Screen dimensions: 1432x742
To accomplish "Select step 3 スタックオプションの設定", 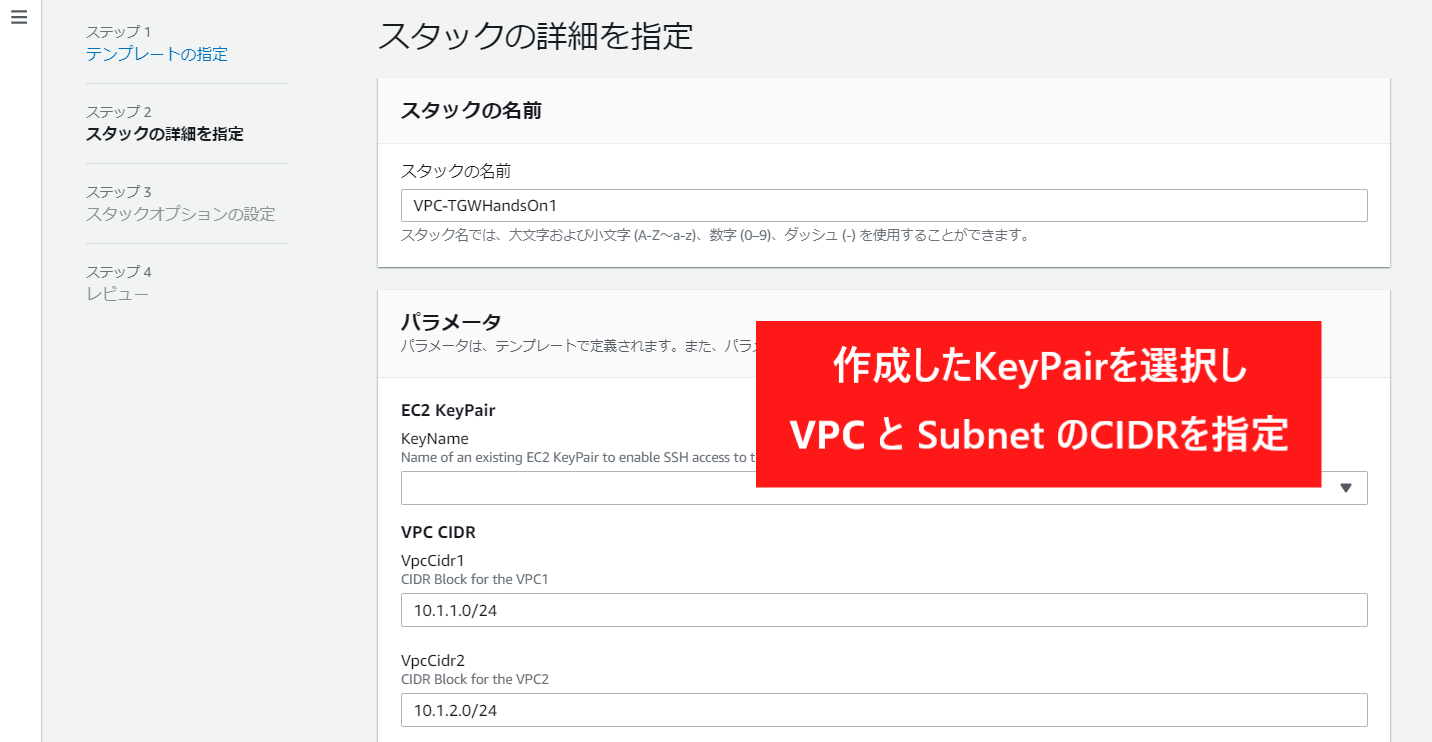I will pos(180,214).
